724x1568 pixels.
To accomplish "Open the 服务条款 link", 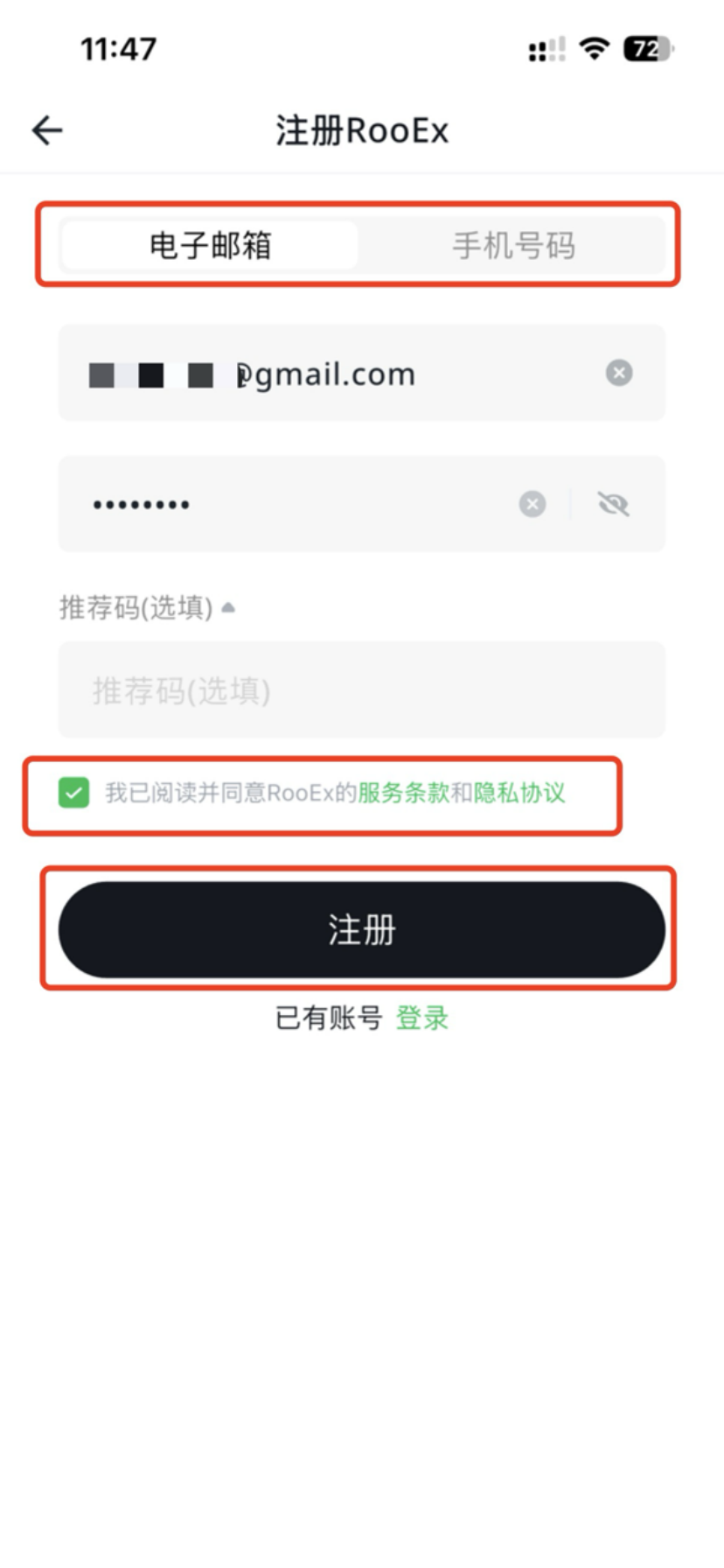I will click(403, 793).
